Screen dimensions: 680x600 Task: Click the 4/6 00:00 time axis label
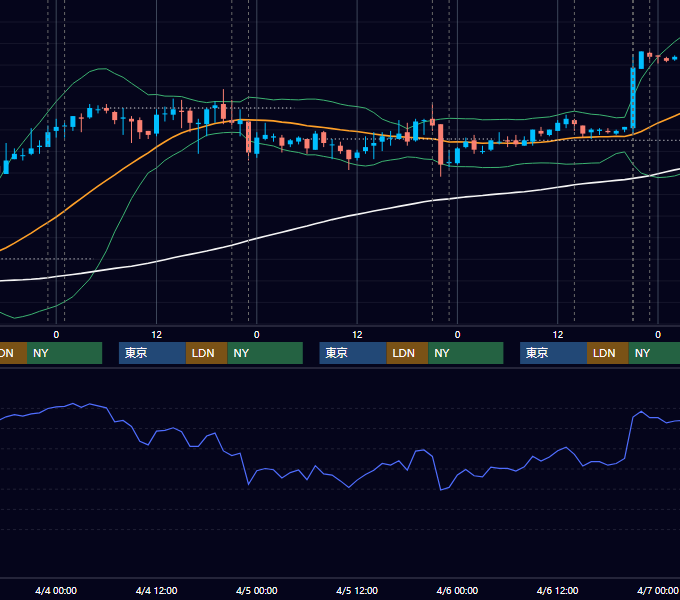(x=457, y=590)
